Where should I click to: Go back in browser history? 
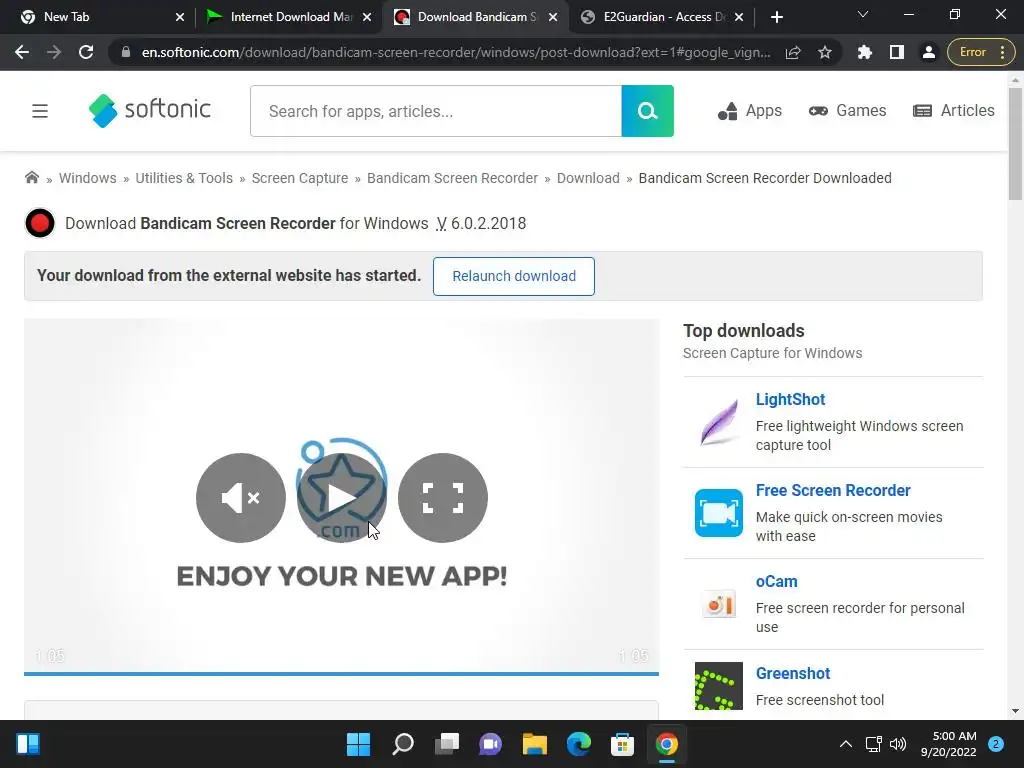(x=22, y=52)
